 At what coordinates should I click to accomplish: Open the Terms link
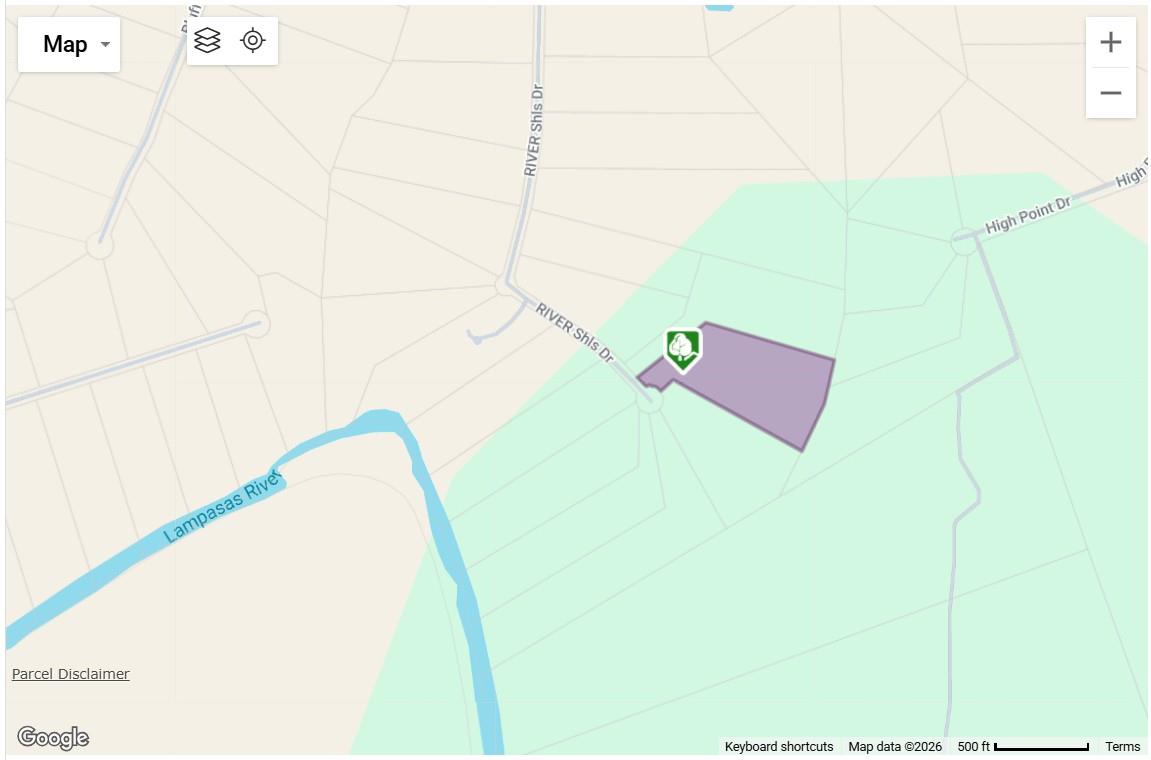(1122, 746)
